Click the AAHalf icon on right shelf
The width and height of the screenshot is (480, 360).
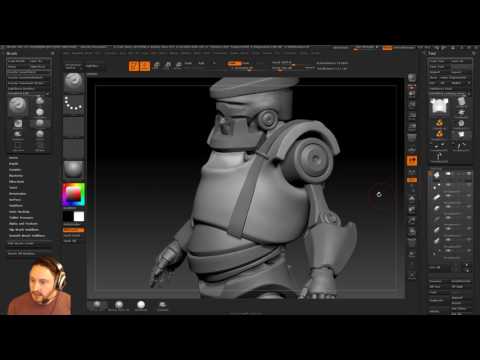(412, 127)
